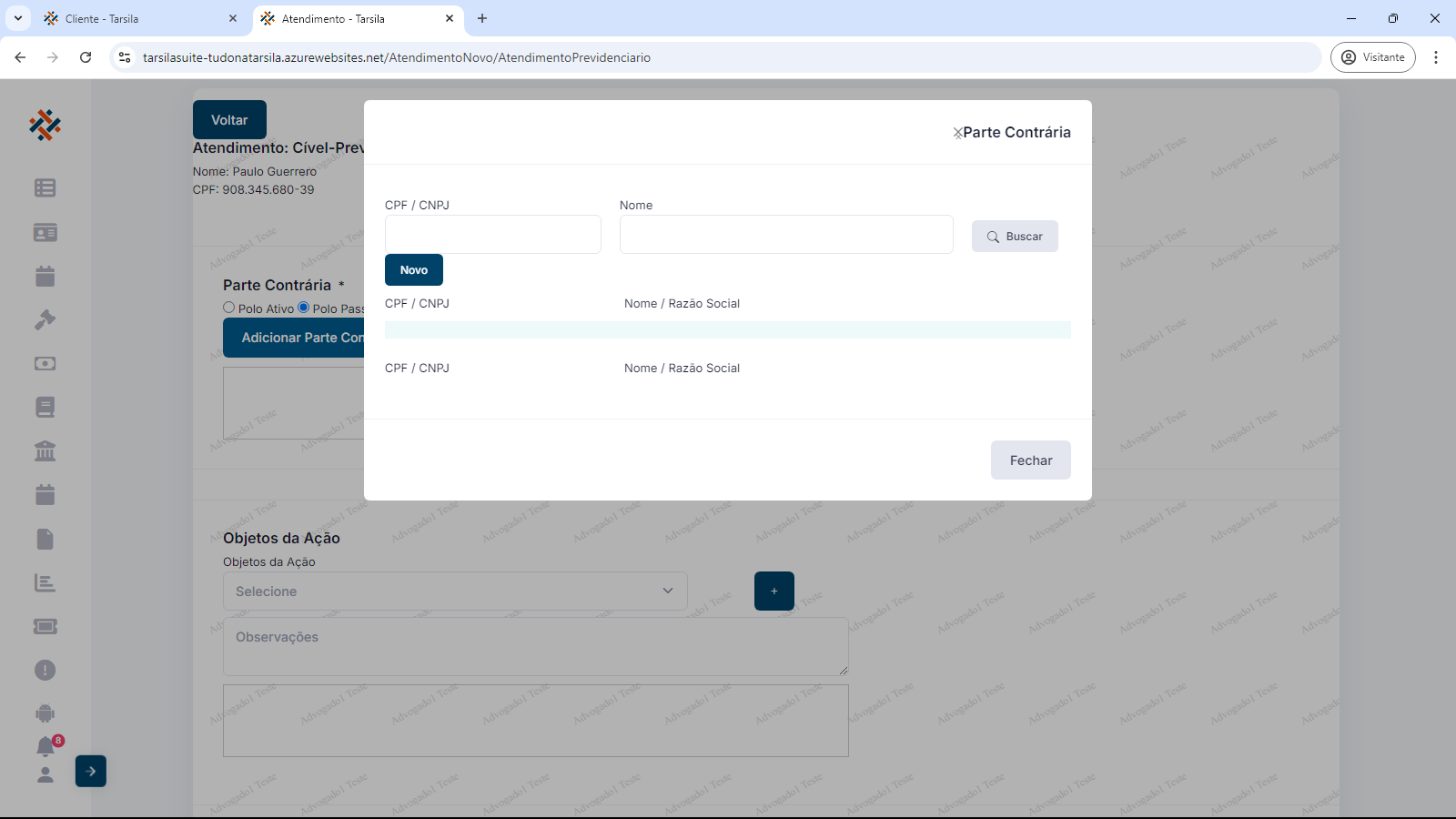The width and height of the screenshot is (1456, 819).
Task: Click the gavel icon in the sidebar
Action: (x=45, y=319)
